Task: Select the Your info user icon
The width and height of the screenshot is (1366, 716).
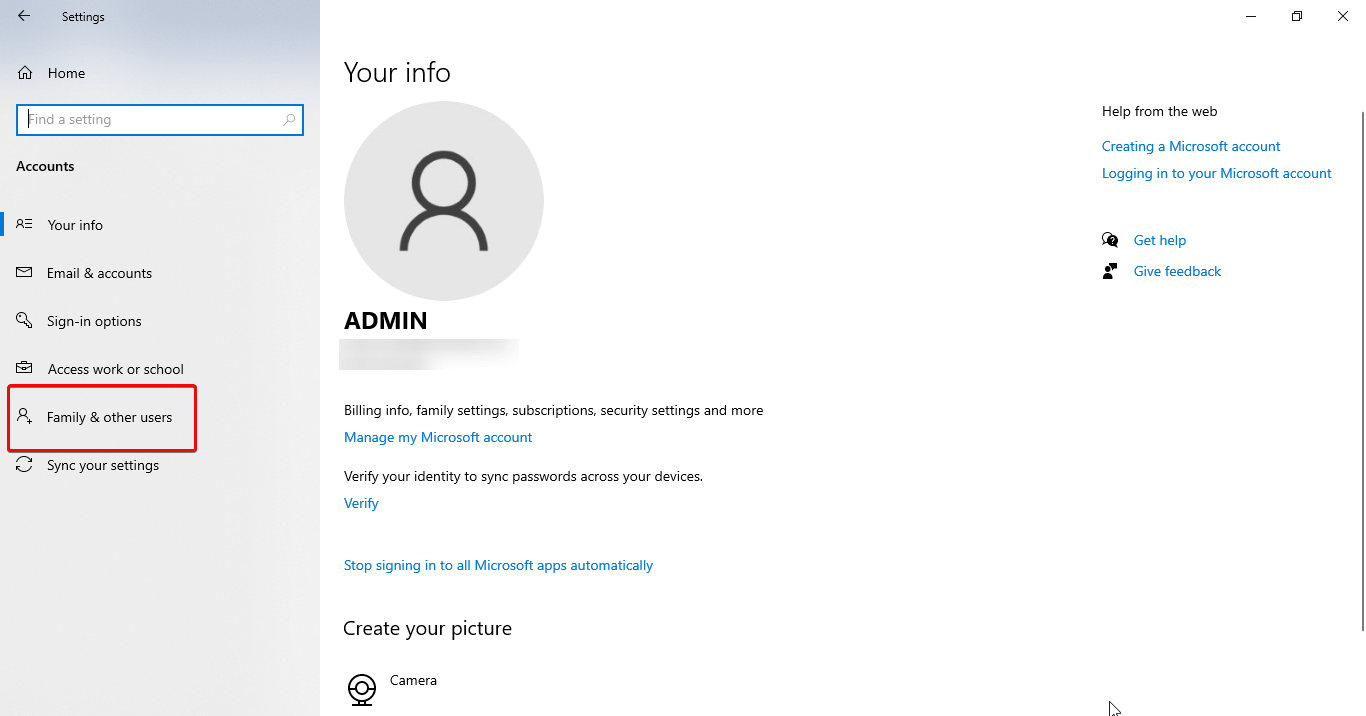Action: (x=25, y=224)
